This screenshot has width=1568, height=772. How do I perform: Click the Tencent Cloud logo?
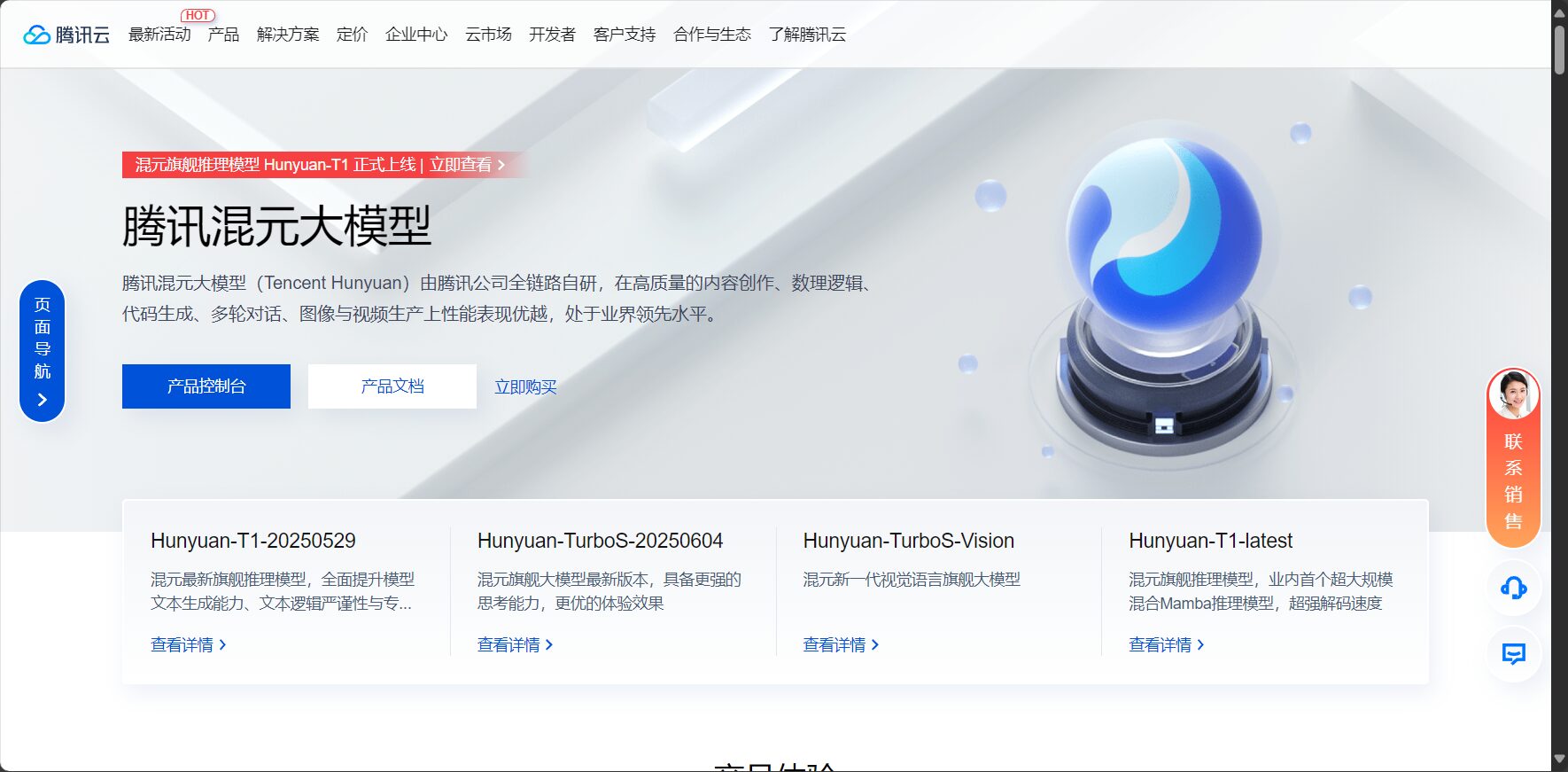tap(66, 35)
